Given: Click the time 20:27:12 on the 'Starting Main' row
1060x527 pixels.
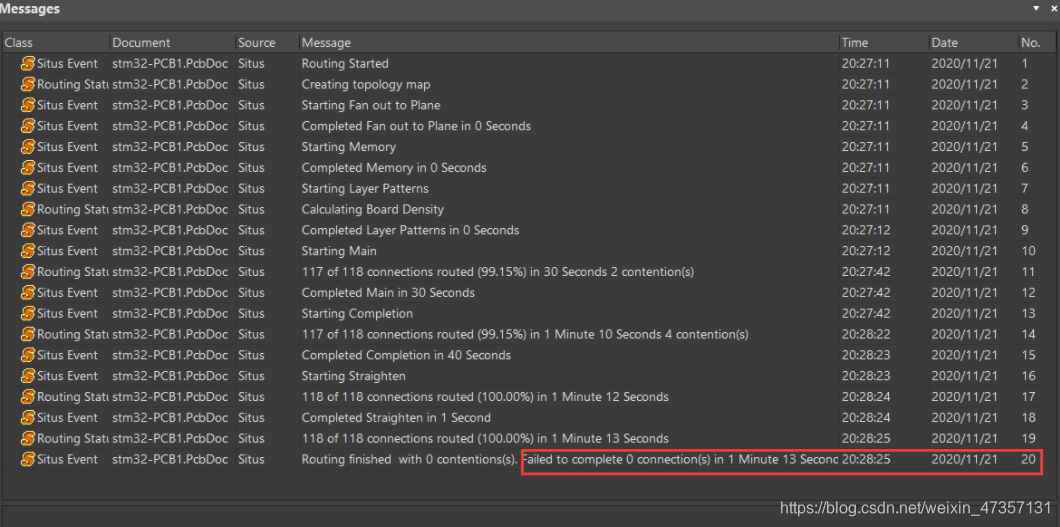Looking at the screenshot, I should click(x=866, y=251).
